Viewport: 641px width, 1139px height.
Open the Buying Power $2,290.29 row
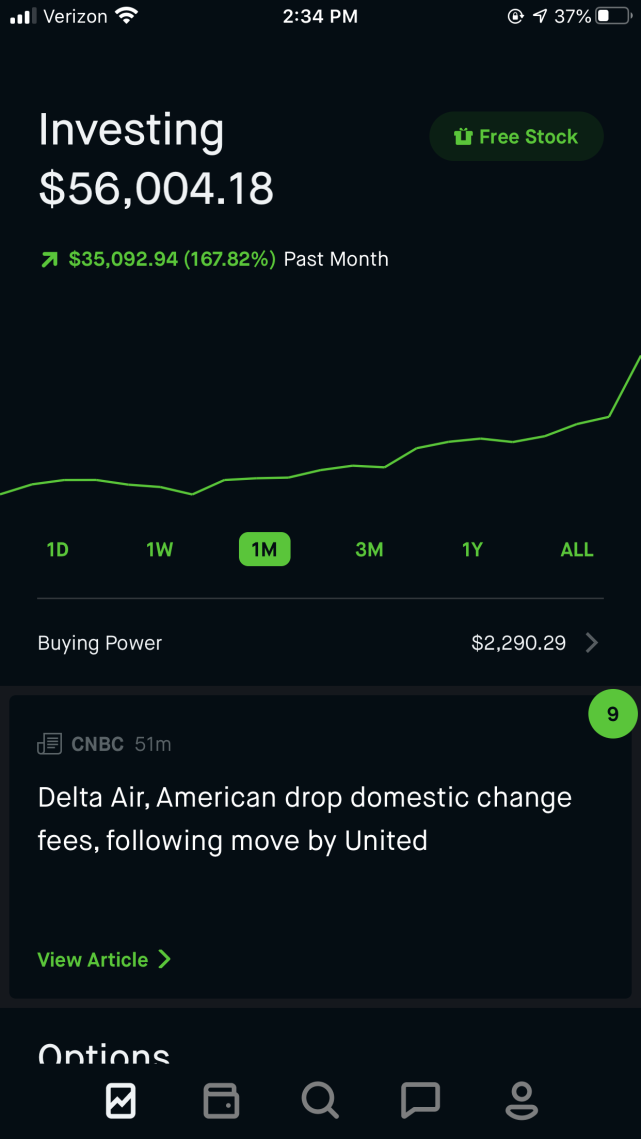320,643
